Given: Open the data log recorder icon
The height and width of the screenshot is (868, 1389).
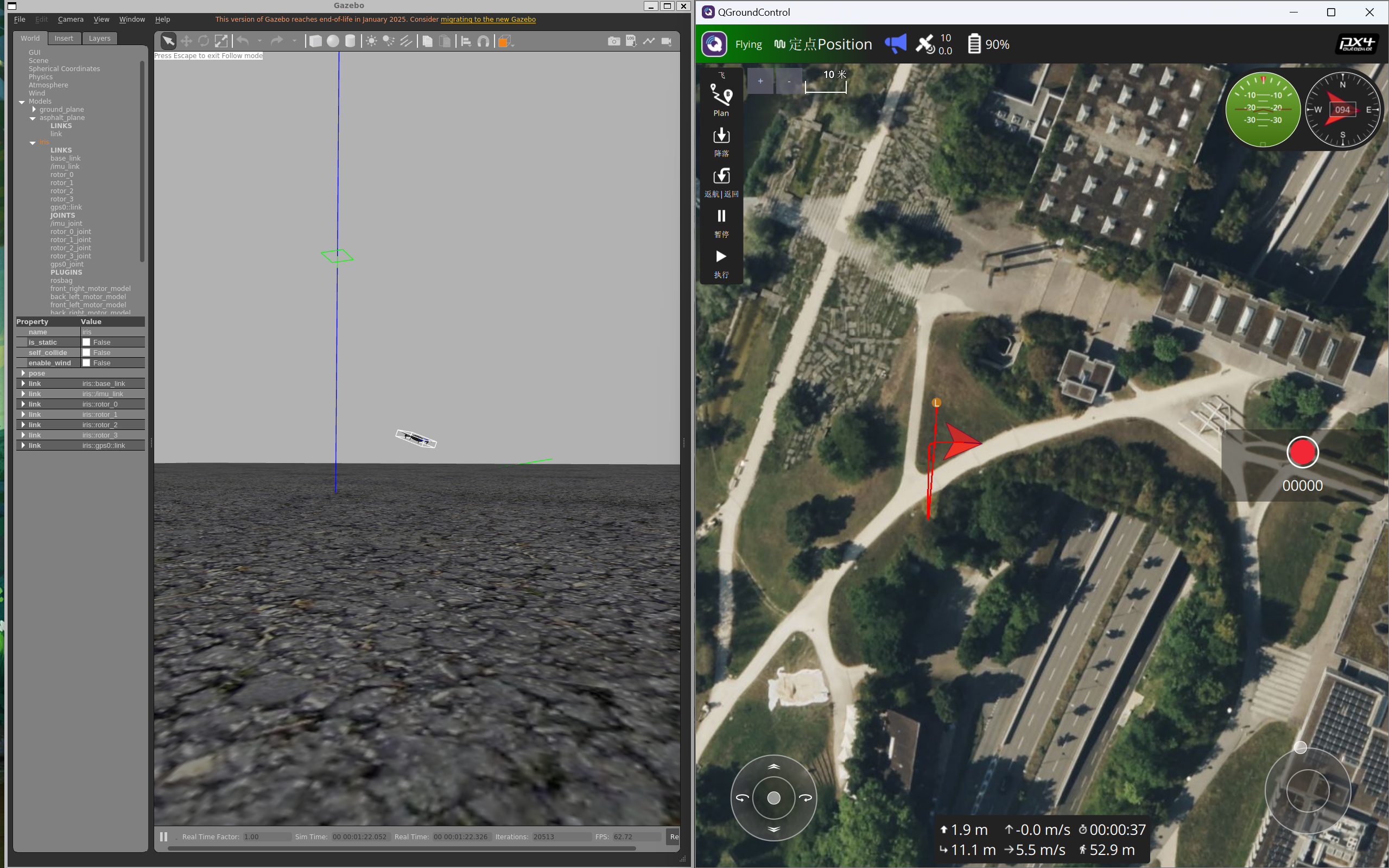Looking at the screenshot, I should (x=631, y=41).
